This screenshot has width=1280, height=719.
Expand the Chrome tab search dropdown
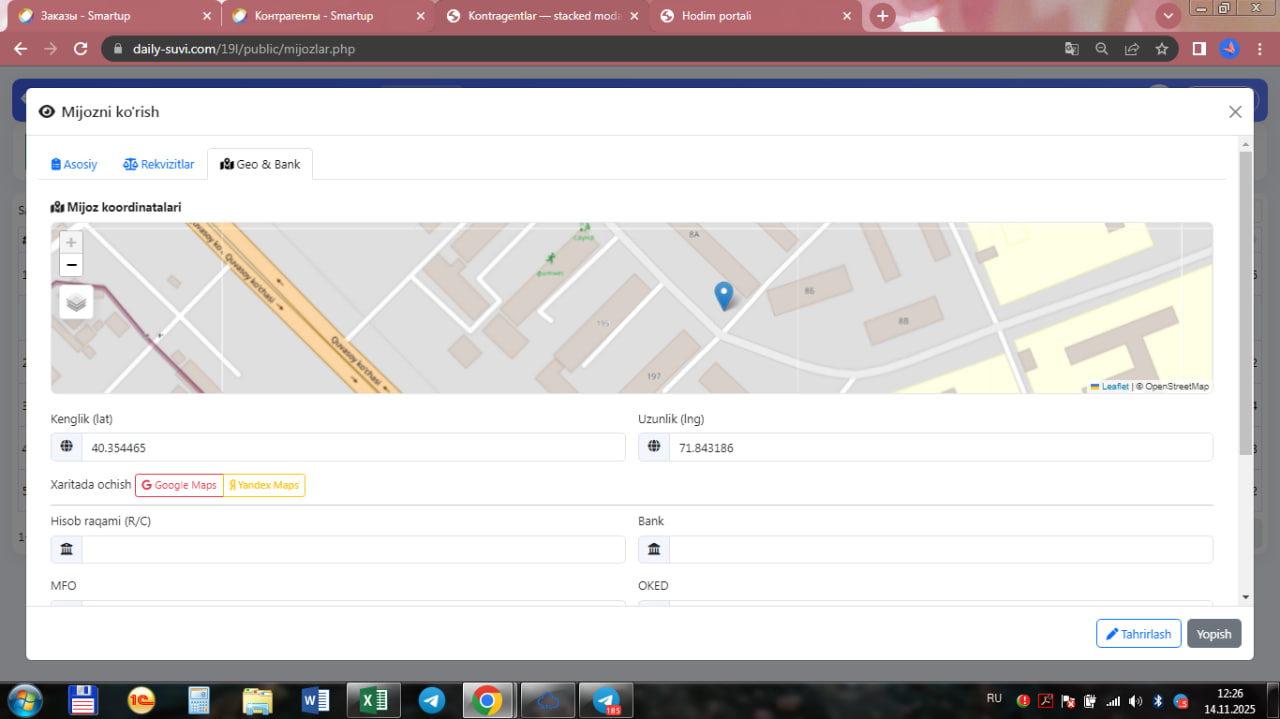pyautogui.click(x=1167, y=16)
